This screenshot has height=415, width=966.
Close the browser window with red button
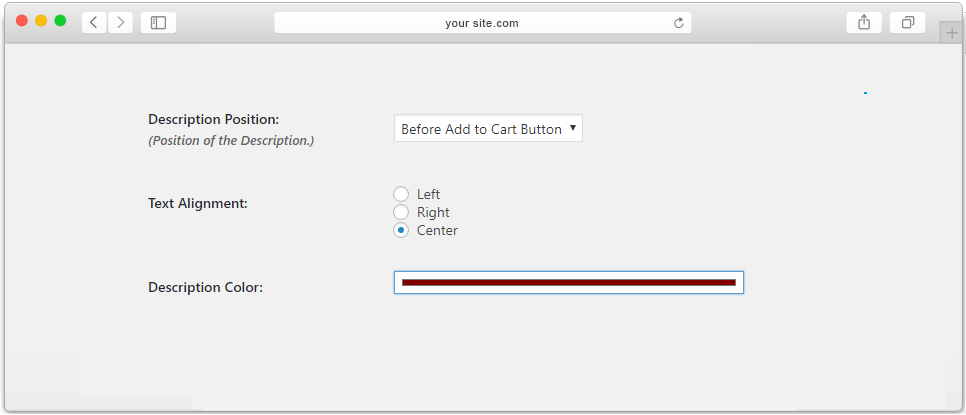[22, 20]
